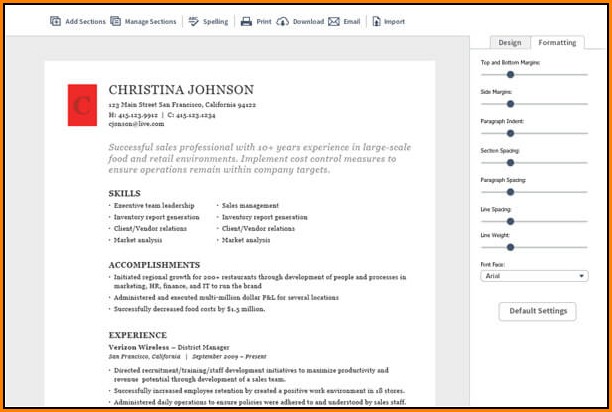Select the red monogram C logo
612x412 pixels.
coord(82,105)
